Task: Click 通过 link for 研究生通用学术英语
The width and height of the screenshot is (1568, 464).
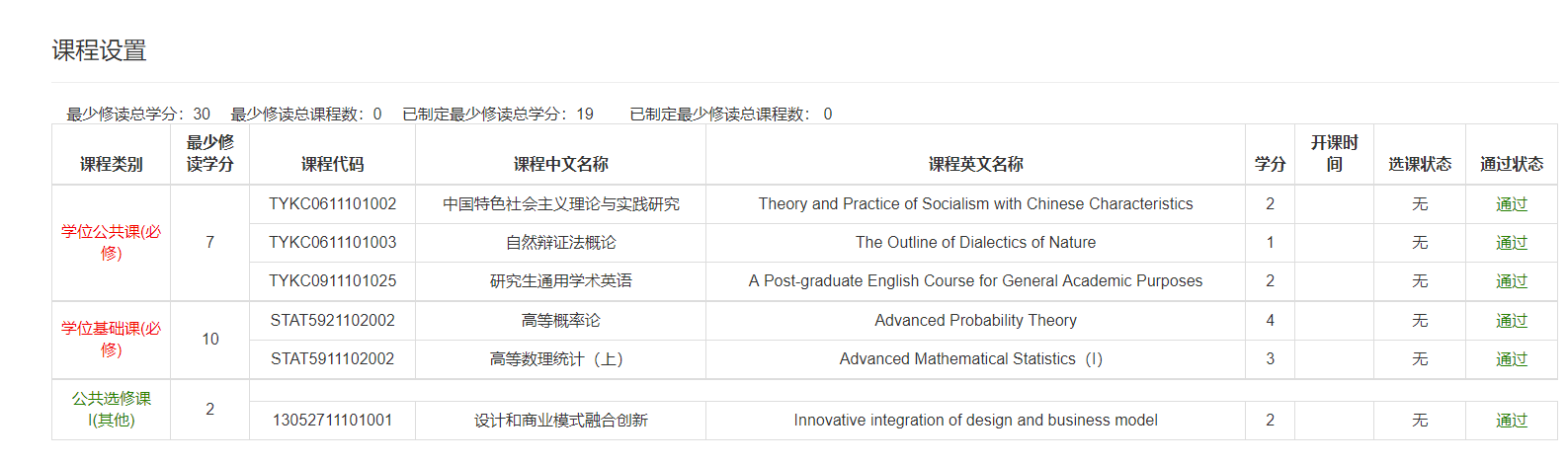Action: [x=1511, y=281]
